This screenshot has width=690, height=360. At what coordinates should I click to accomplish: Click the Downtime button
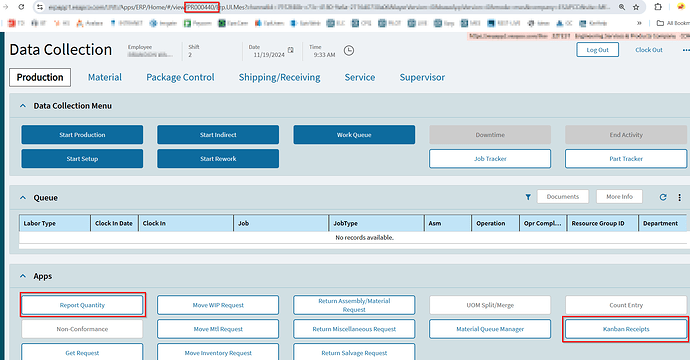[490, 135]
